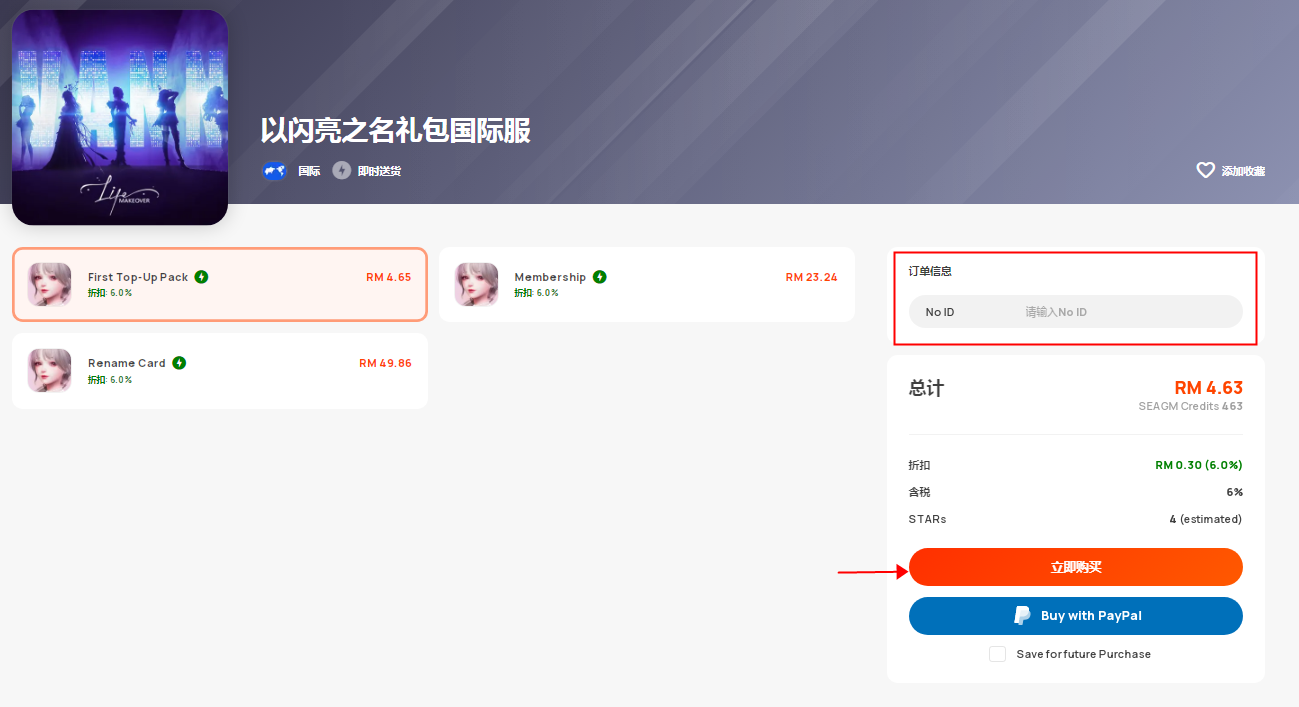Choose the Rename Card package at RM 49.86
This screenshot has width=1299, height=707.
[x=220, y=371]
